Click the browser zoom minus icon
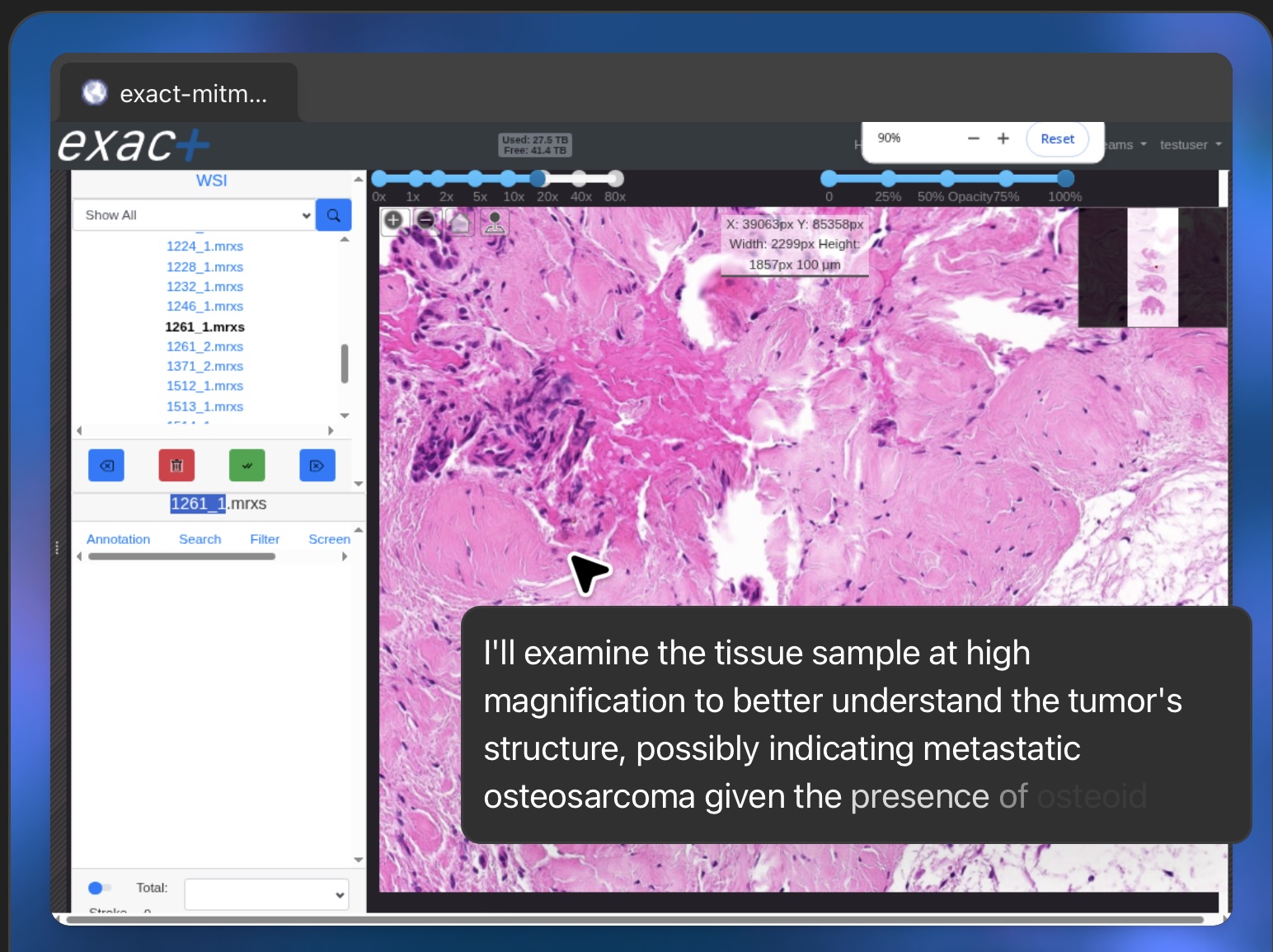Viewport: 1273px width, 952px height. click(974, 138)
